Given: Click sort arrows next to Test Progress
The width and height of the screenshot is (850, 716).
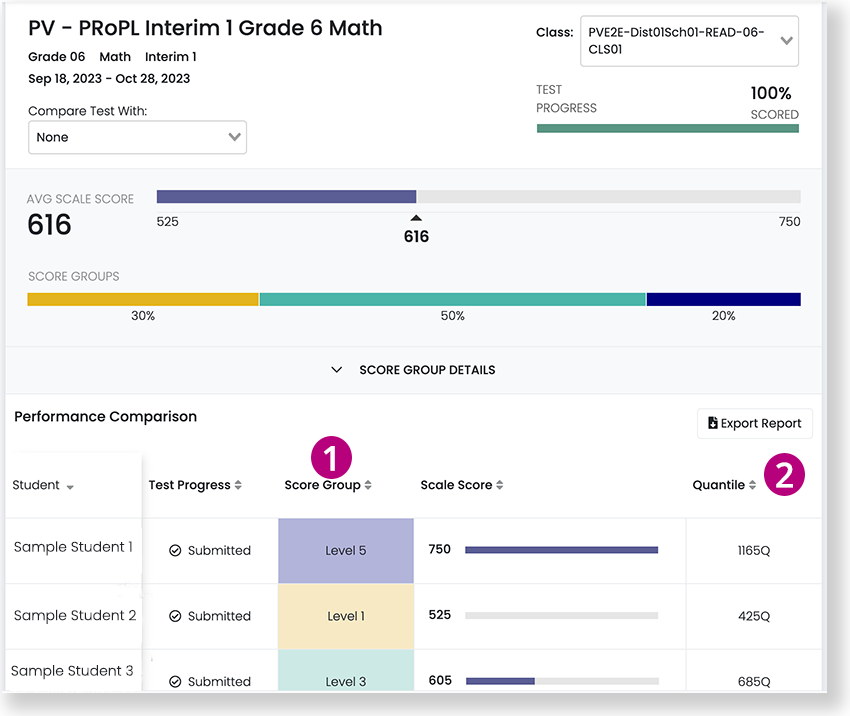Looking at the screenshot, I should click(238, 486).
